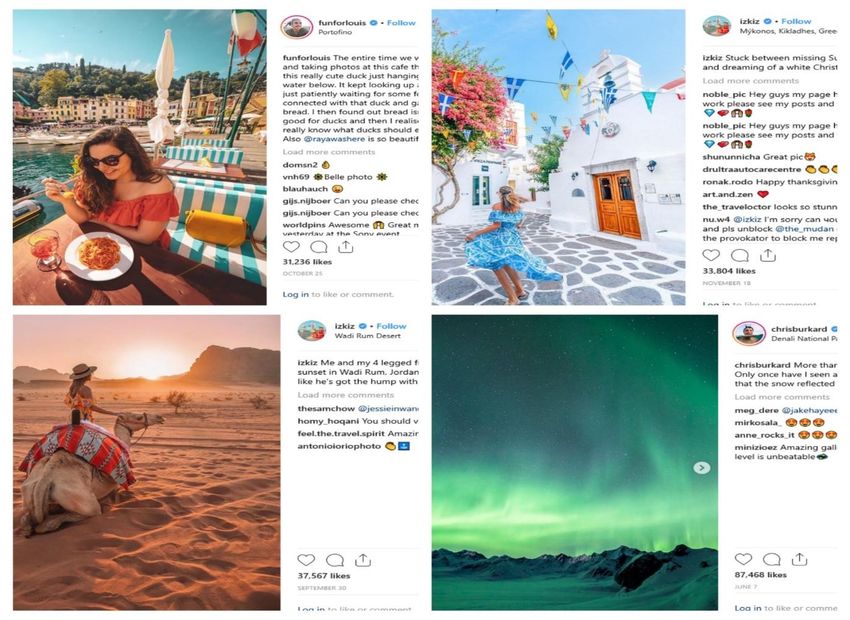Open the @rayawashere mention link
The image size is (850, 620).
[334, 139]
